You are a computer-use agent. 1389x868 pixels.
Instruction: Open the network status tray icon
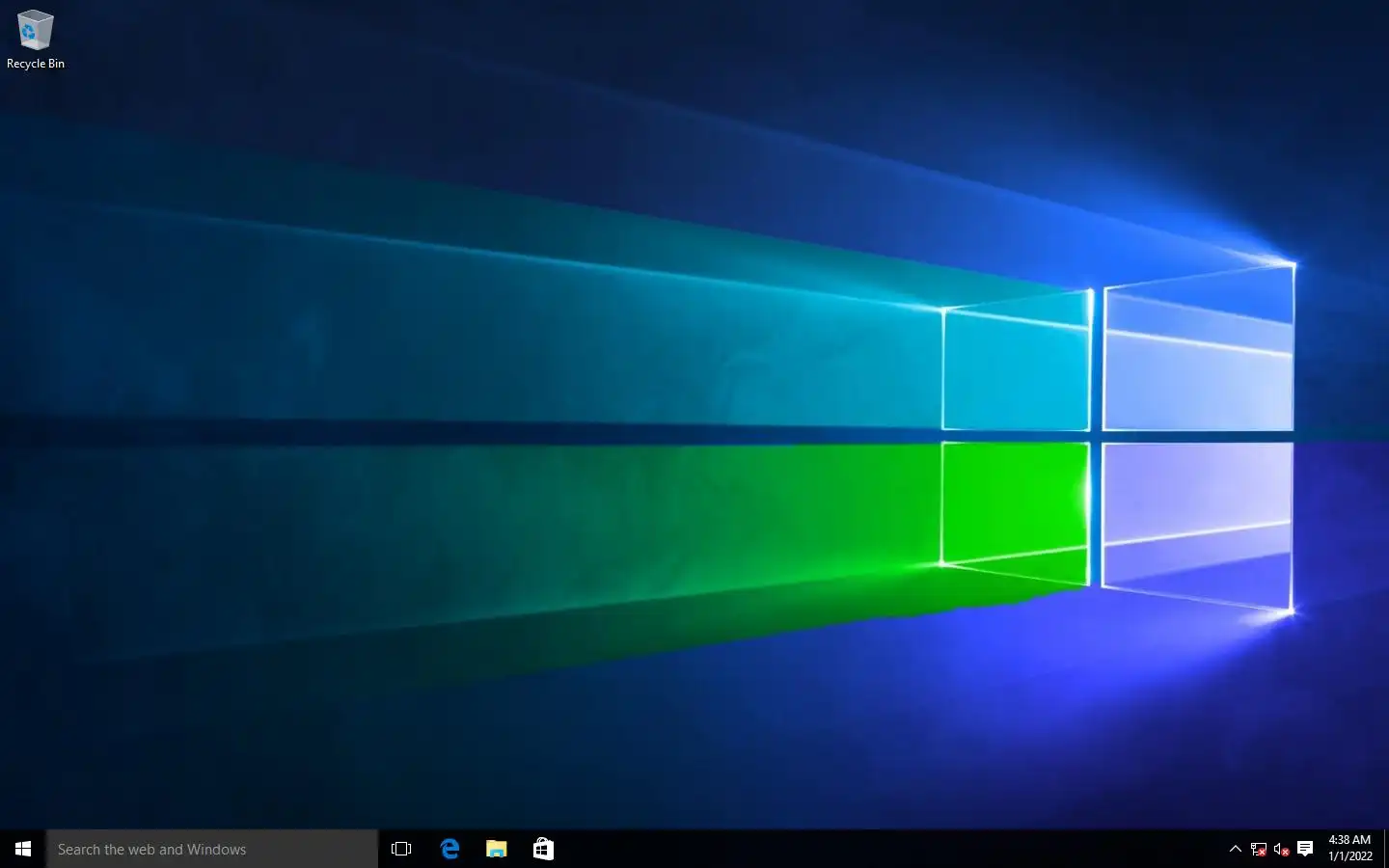[1258, 849]
